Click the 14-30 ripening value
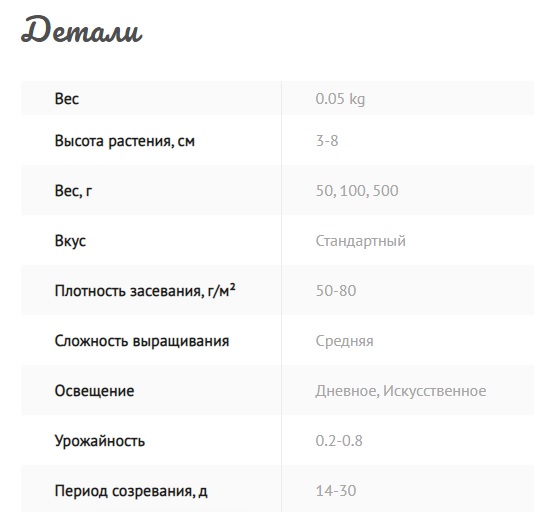Image resolution: width=534 pixels, height=512 pixels. (336, 491)
